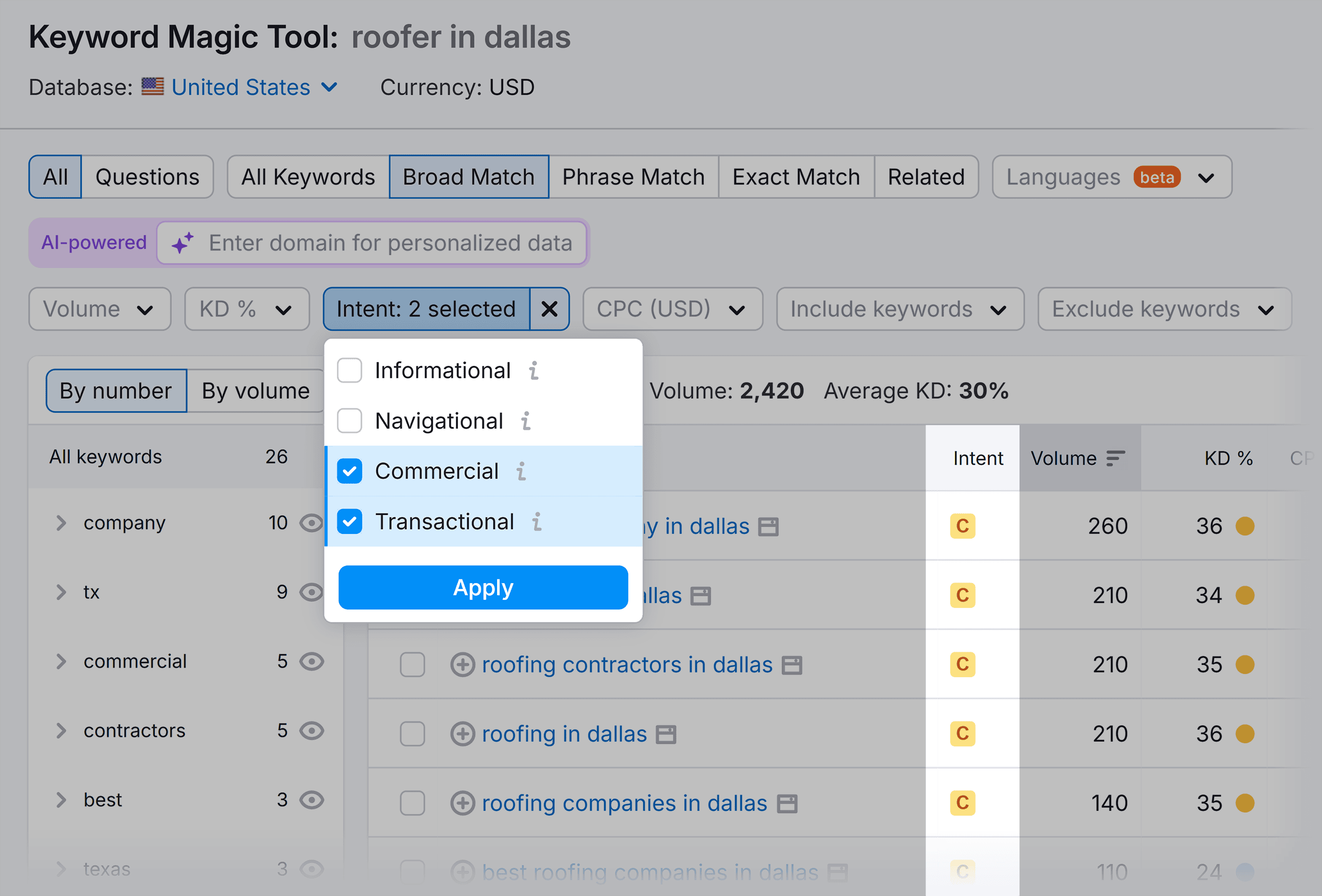Click the Volume column sort icon
The width and height of the screenshot is (1322, 896).
[x=1116, y=458]
